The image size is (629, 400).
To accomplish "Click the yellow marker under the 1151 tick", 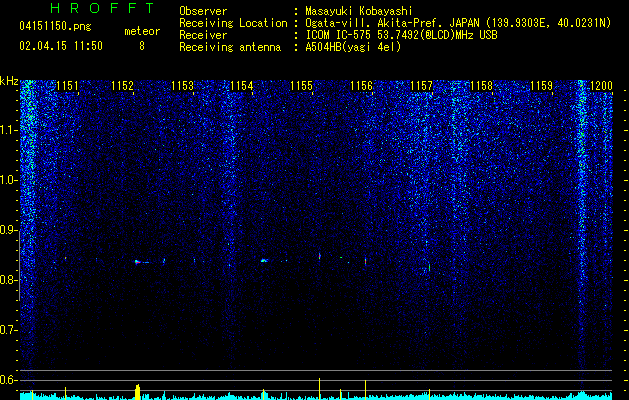I will (x=65, y=393).
